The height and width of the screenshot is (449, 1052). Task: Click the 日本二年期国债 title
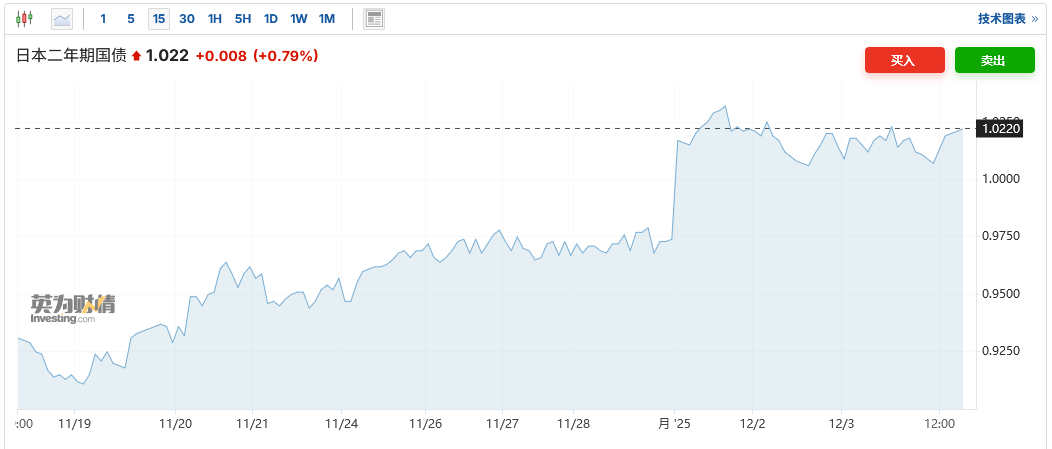click(x=71, y=56)
